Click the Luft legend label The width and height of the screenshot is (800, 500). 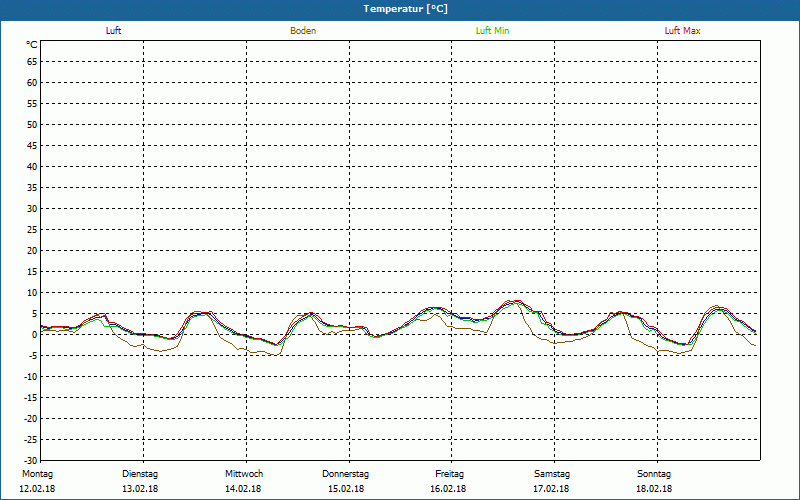click(113, 31)
